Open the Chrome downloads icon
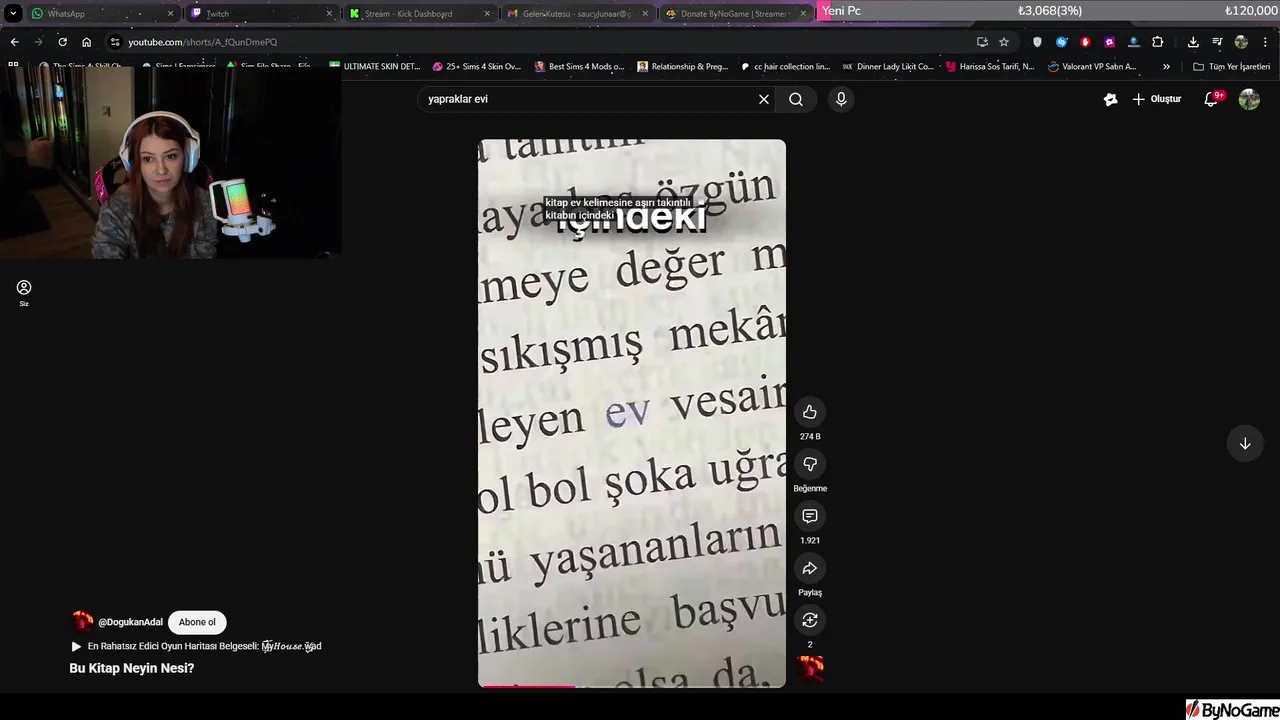The height and width of the screenshot is (720, 1280). (1193, 42)
